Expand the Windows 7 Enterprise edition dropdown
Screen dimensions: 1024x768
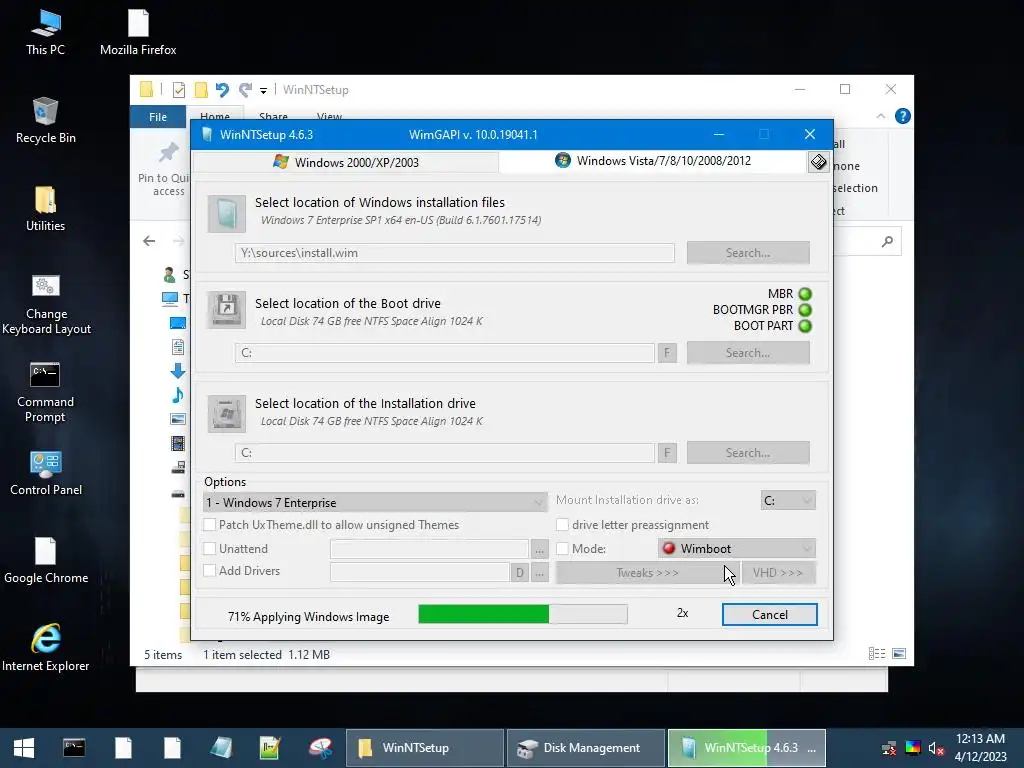point(376,502)
